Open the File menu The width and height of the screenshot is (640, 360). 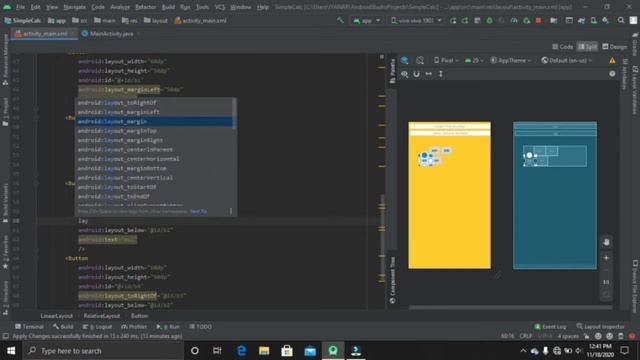(x=20, y=7)
